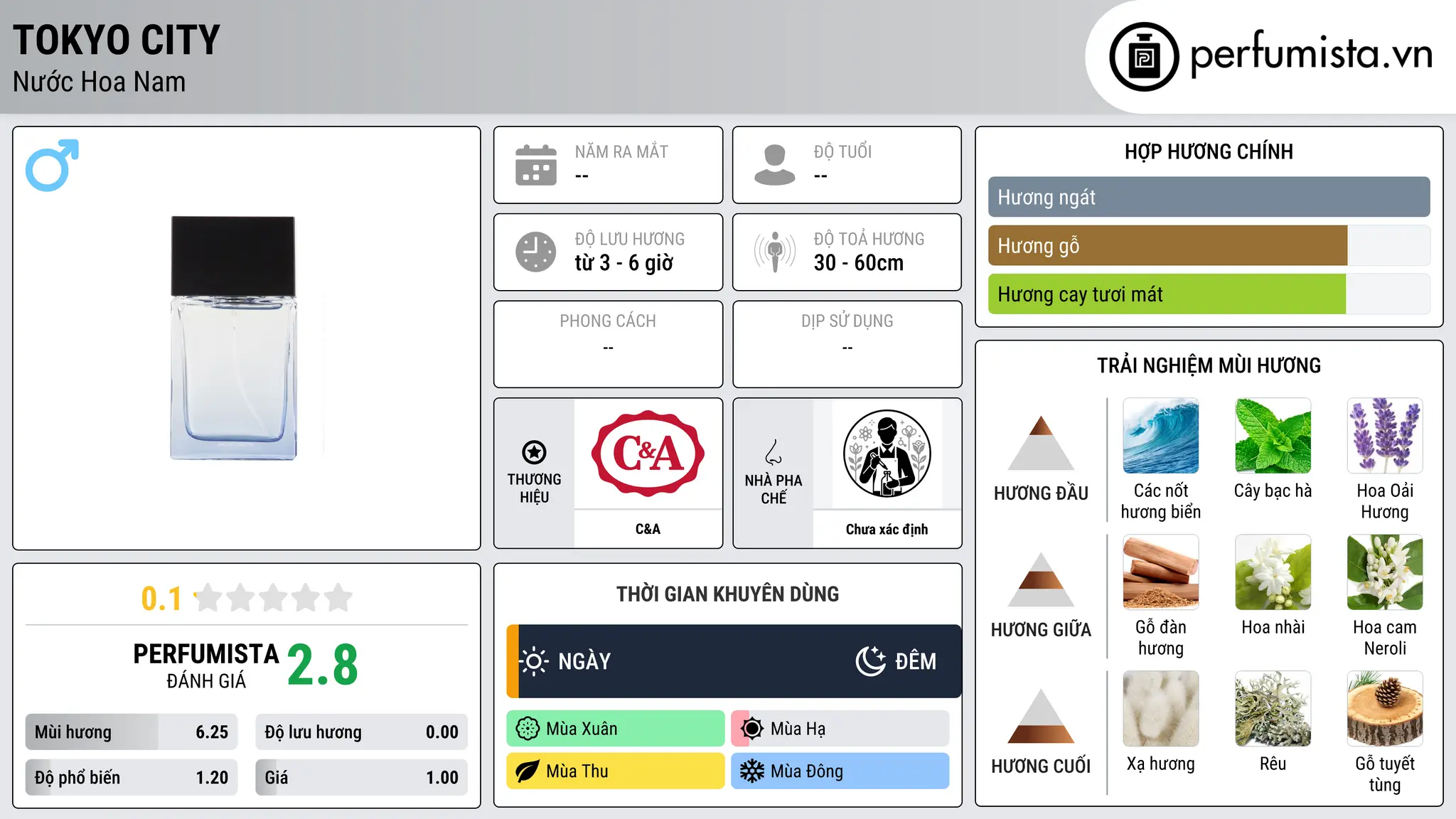This screenshot has height=819, width=1456.
Task: Select the Mùa Đông season tag
Action: [x=840, y=771]
